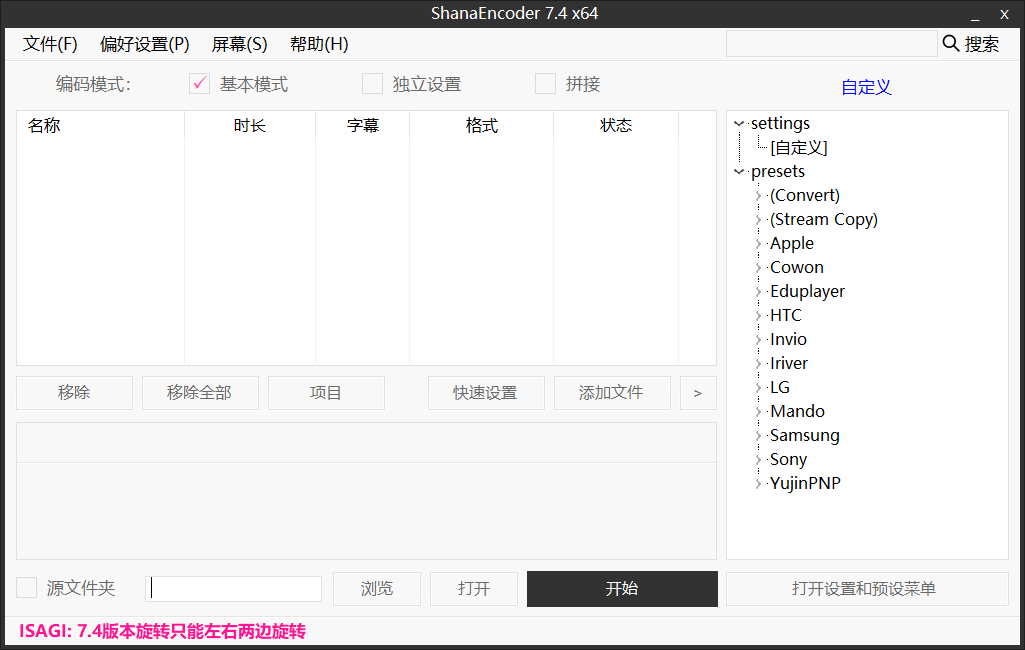Click the 打开设置和预设菜单 button

866,588
